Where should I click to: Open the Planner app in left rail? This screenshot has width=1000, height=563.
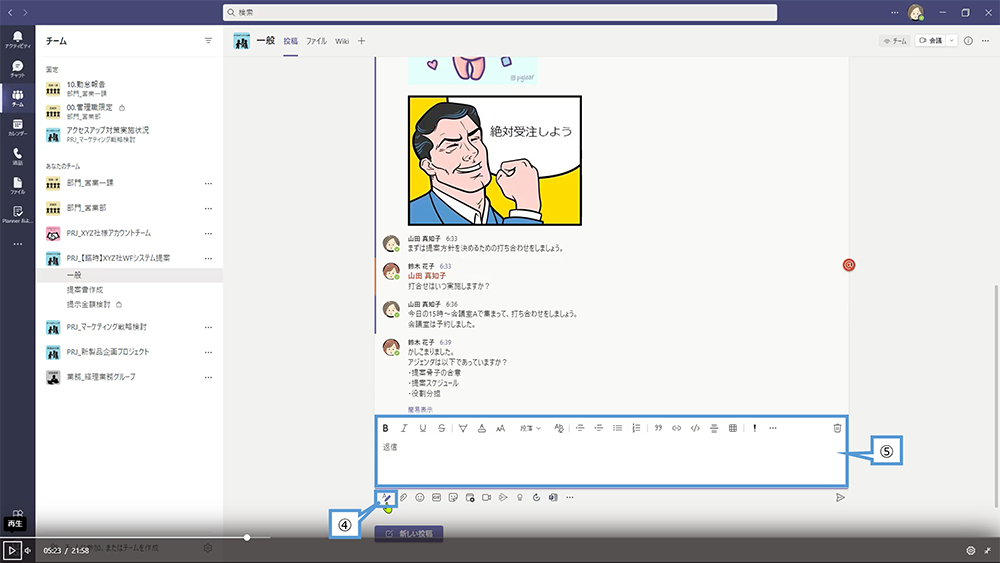(17, 215)
